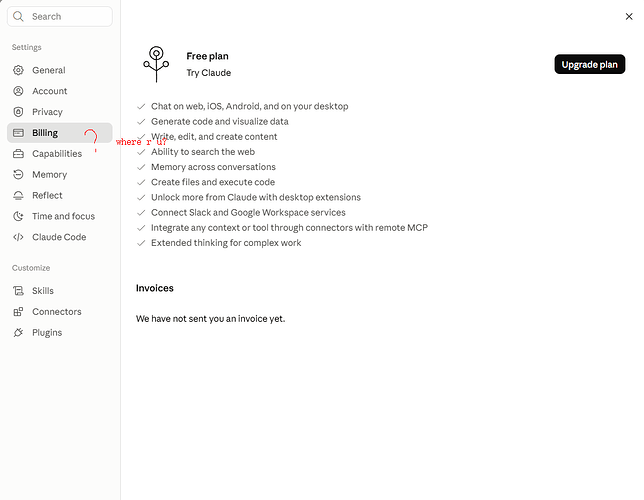
Task: Click the Skills scroll icon
Action: [18, 291]
